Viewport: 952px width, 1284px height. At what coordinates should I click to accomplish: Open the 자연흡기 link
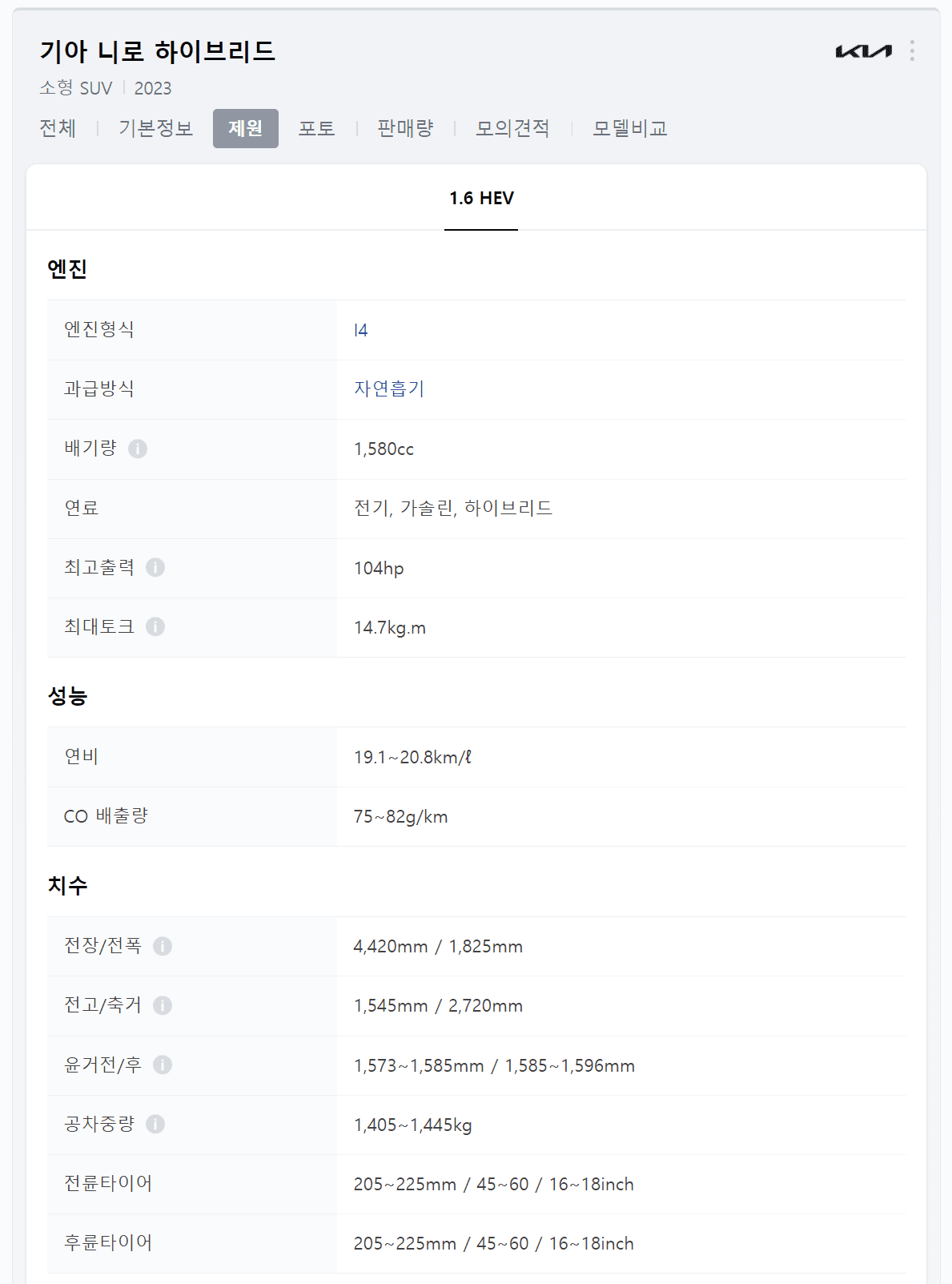390,389
